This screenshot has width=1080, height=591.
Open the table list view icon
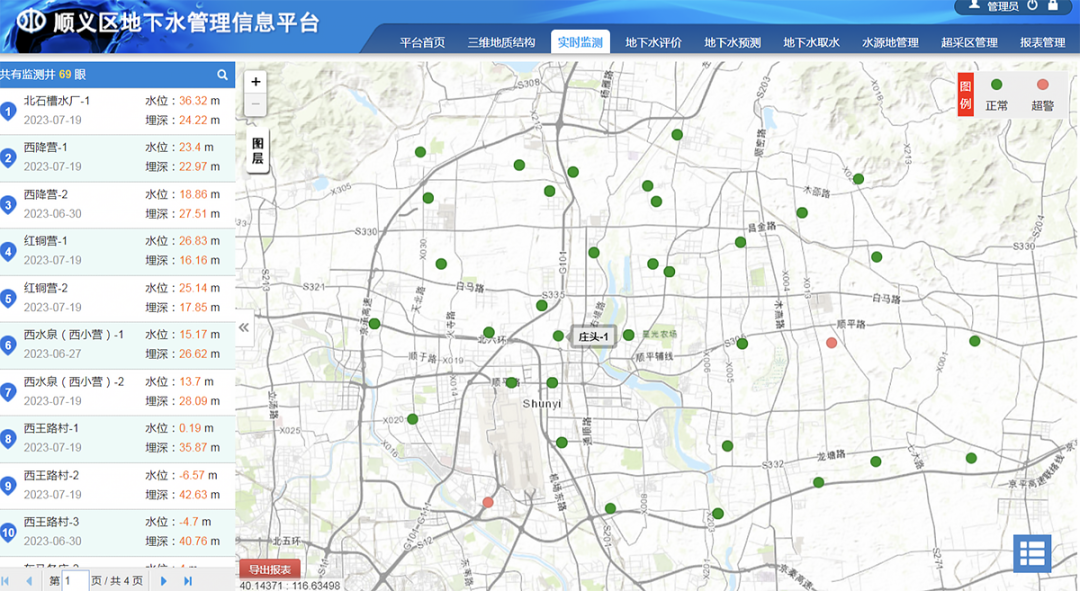click(1032, 553)
